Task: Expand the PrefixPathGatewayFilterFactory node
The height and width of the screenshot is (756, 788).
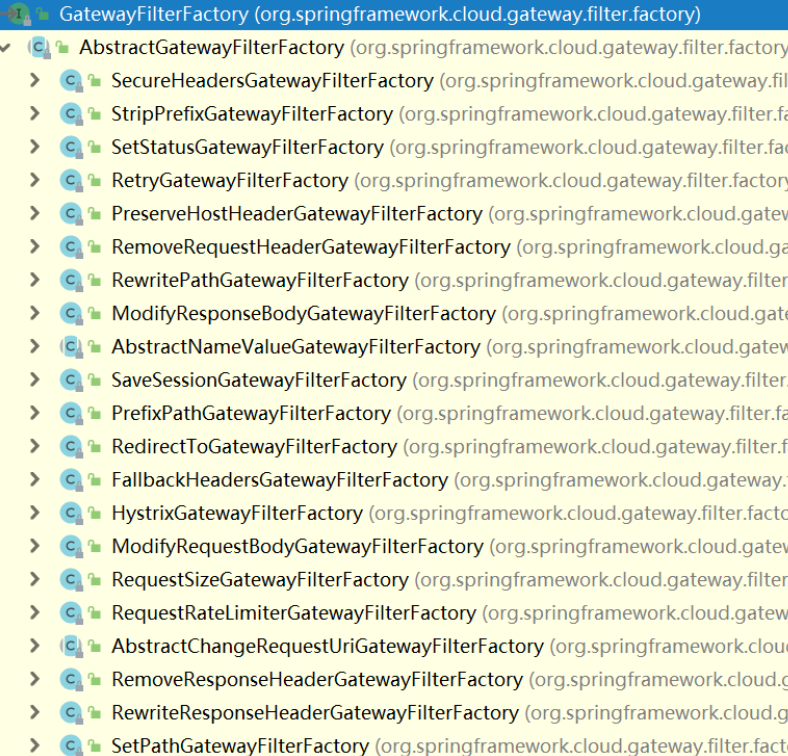Action: pos(35,413)
